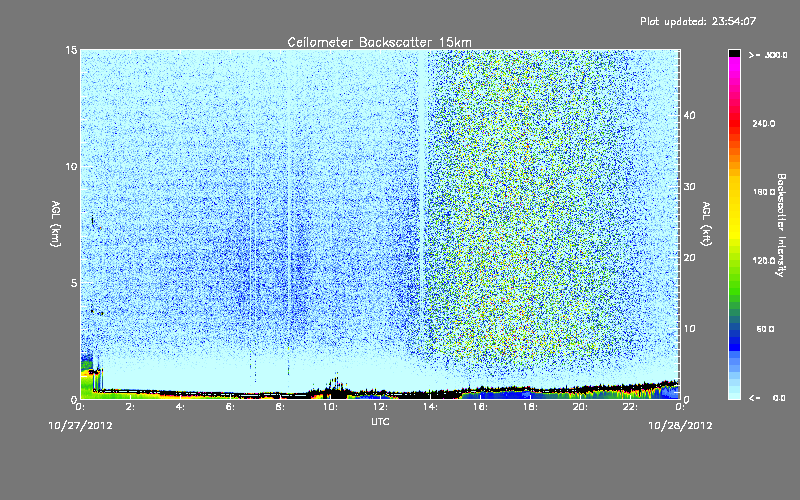This screenshot has width=800, height=500.
Task: Click the '<= 0.0' colorbar label
Action: point(767,398)
